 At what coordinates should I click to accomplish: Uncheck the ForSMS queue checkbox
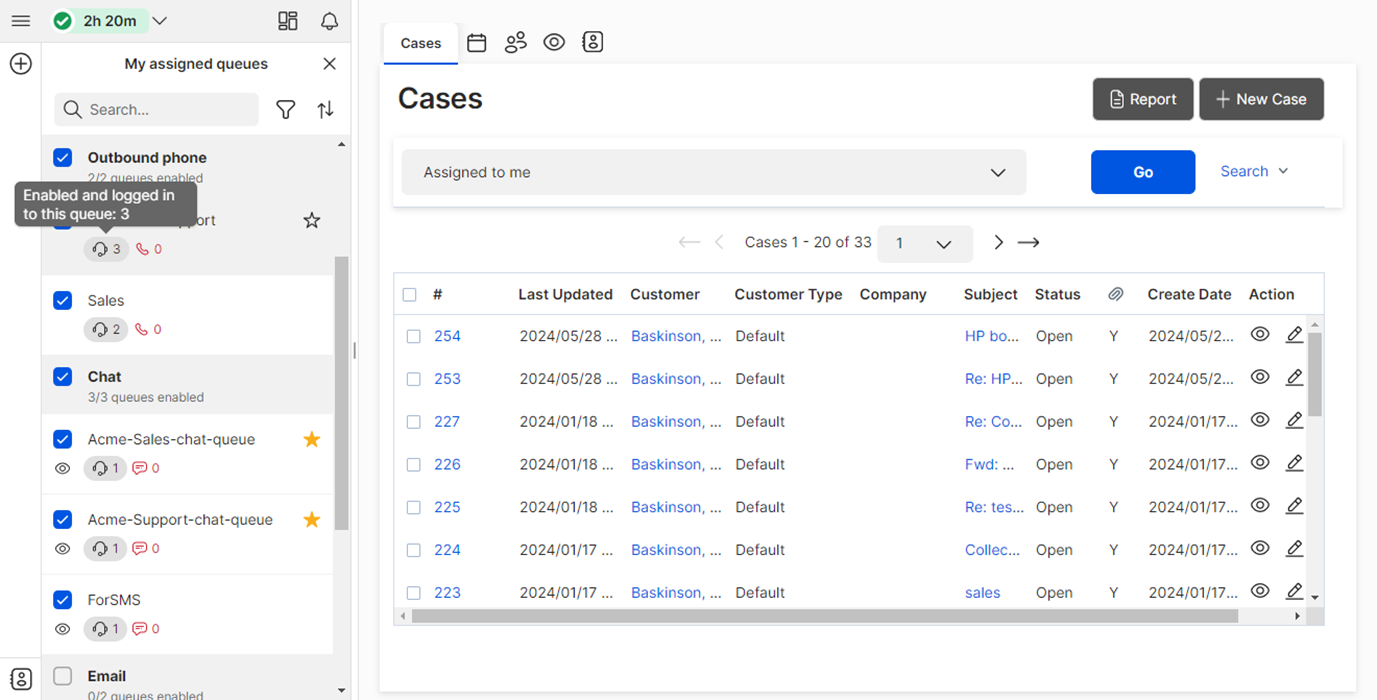tap(63, 599)
